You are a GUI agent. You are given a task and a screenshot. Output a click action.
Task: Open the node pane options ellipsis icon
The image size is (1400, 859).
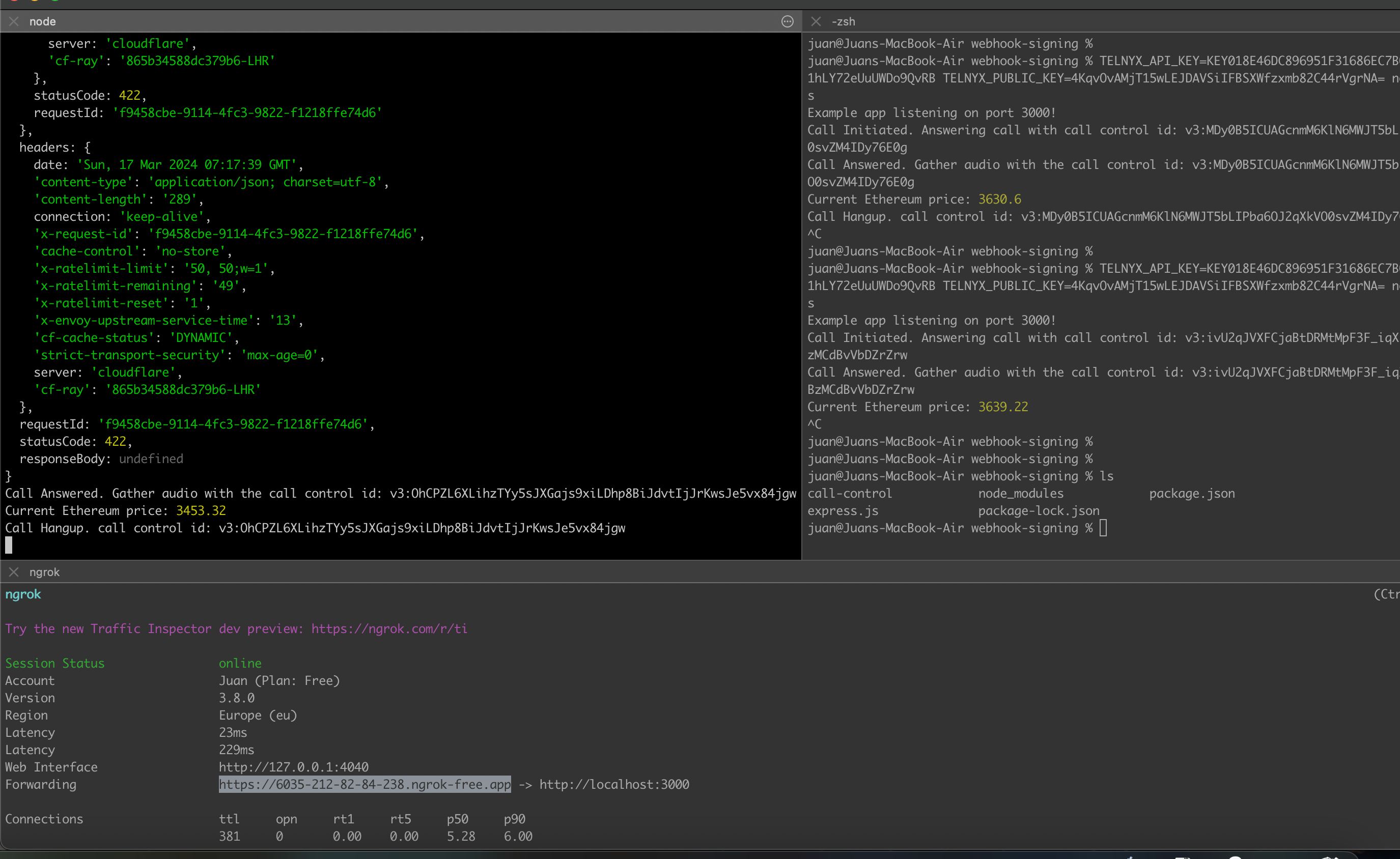(x=787, y=21)
